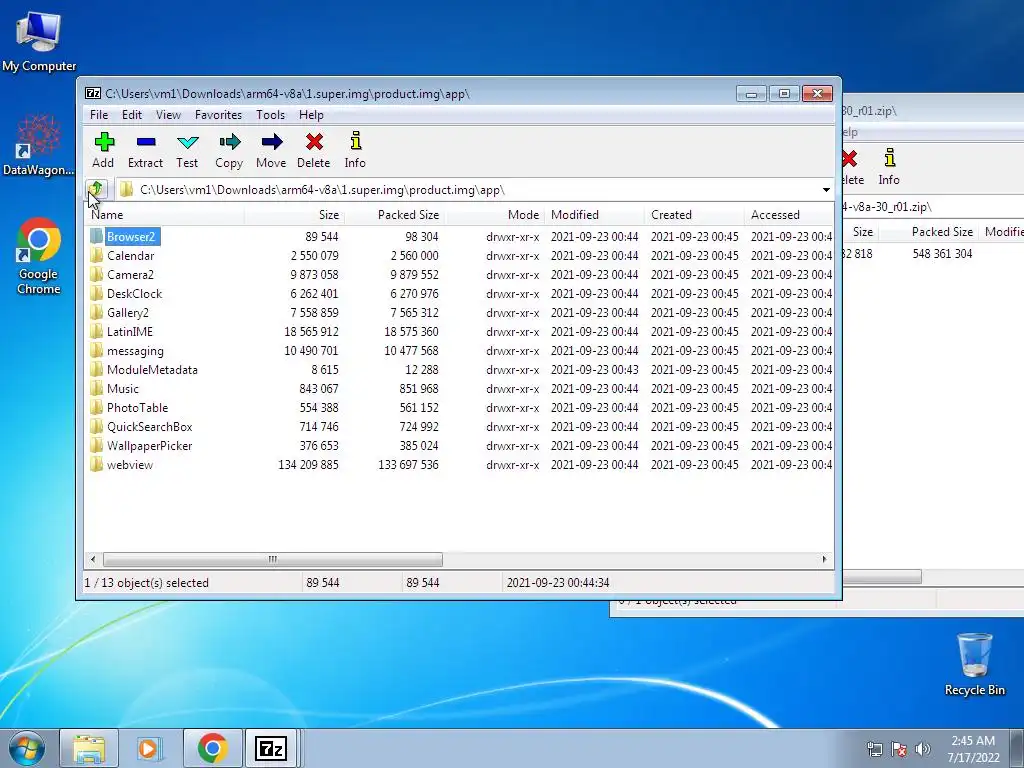Select the WallpaperPicker folder name
This screenshot has height=768, width=1024.
pos(150,445)
